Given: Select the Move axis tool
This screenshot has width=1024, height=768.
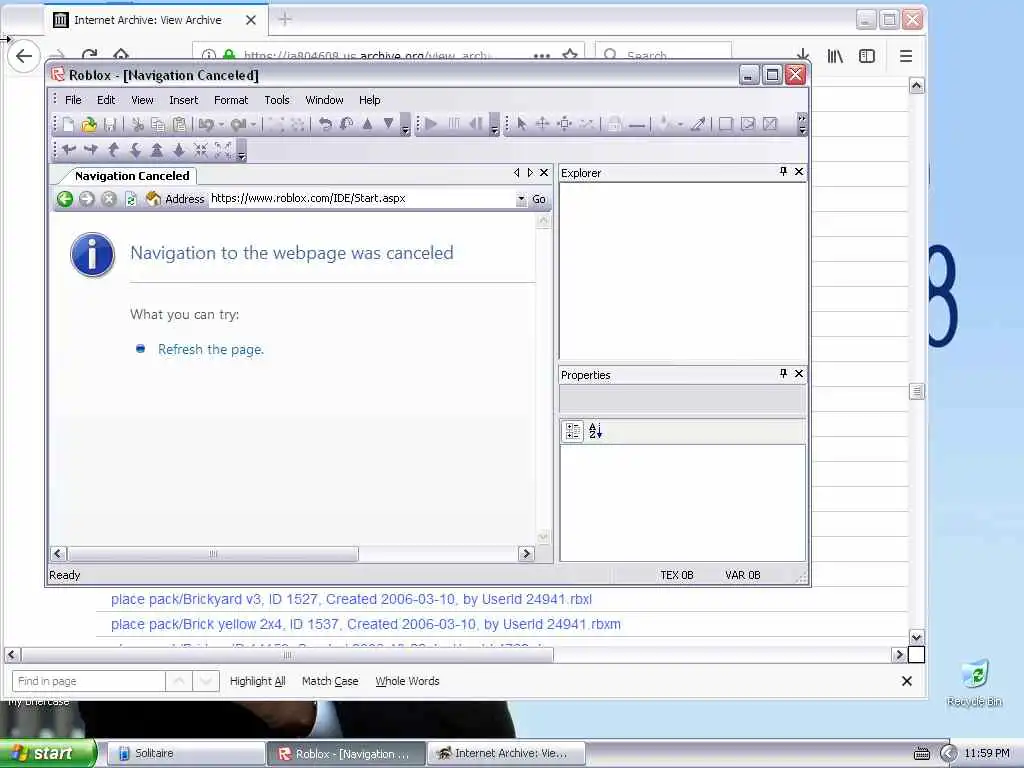Looking at the screenshot, I should click(x=542, y=123).
